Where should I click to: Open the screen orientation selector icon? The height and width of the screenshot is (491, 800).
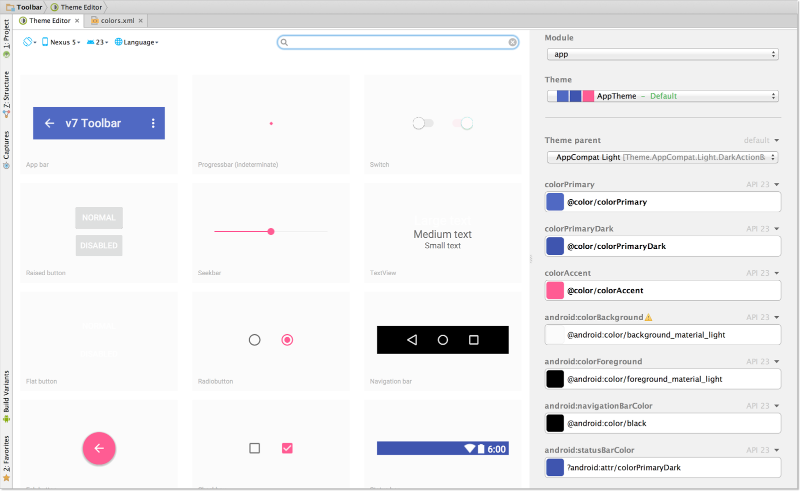point(29,42)
